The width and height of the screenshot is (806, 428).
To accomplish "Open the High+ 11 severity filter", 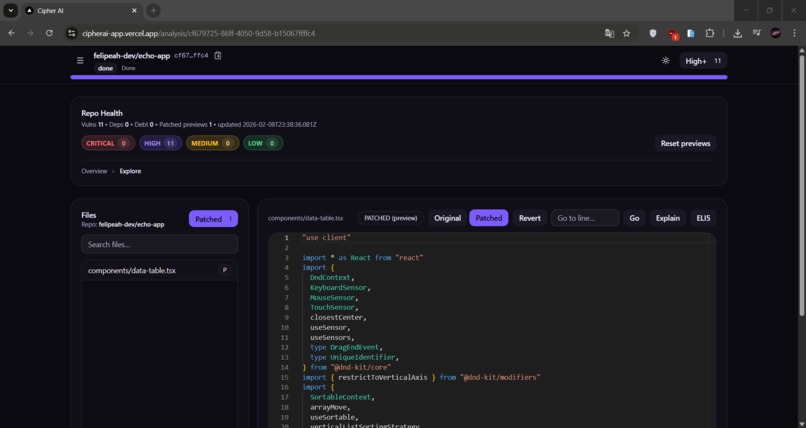I will [703, 61].
